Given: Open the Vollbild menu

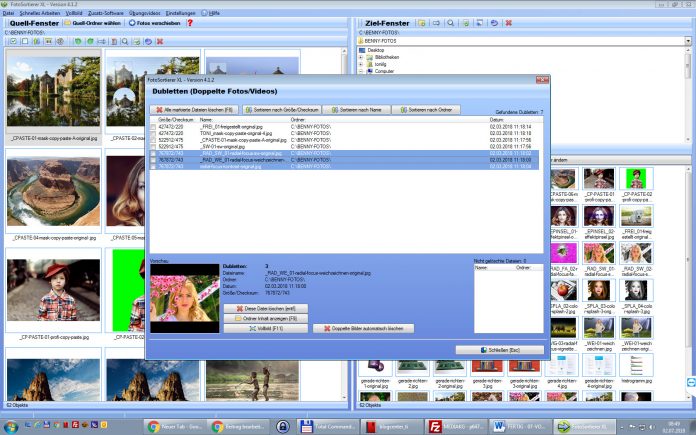Looking at the screenshot, I should click(74, 13).
